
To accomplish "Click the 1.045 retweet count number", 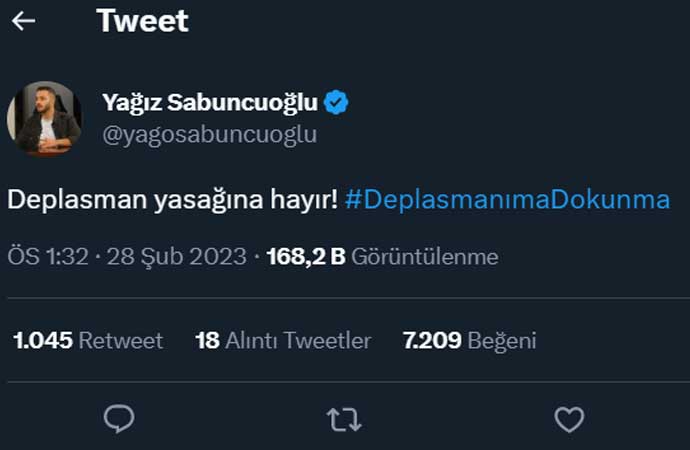I will (x=43, y=341).
